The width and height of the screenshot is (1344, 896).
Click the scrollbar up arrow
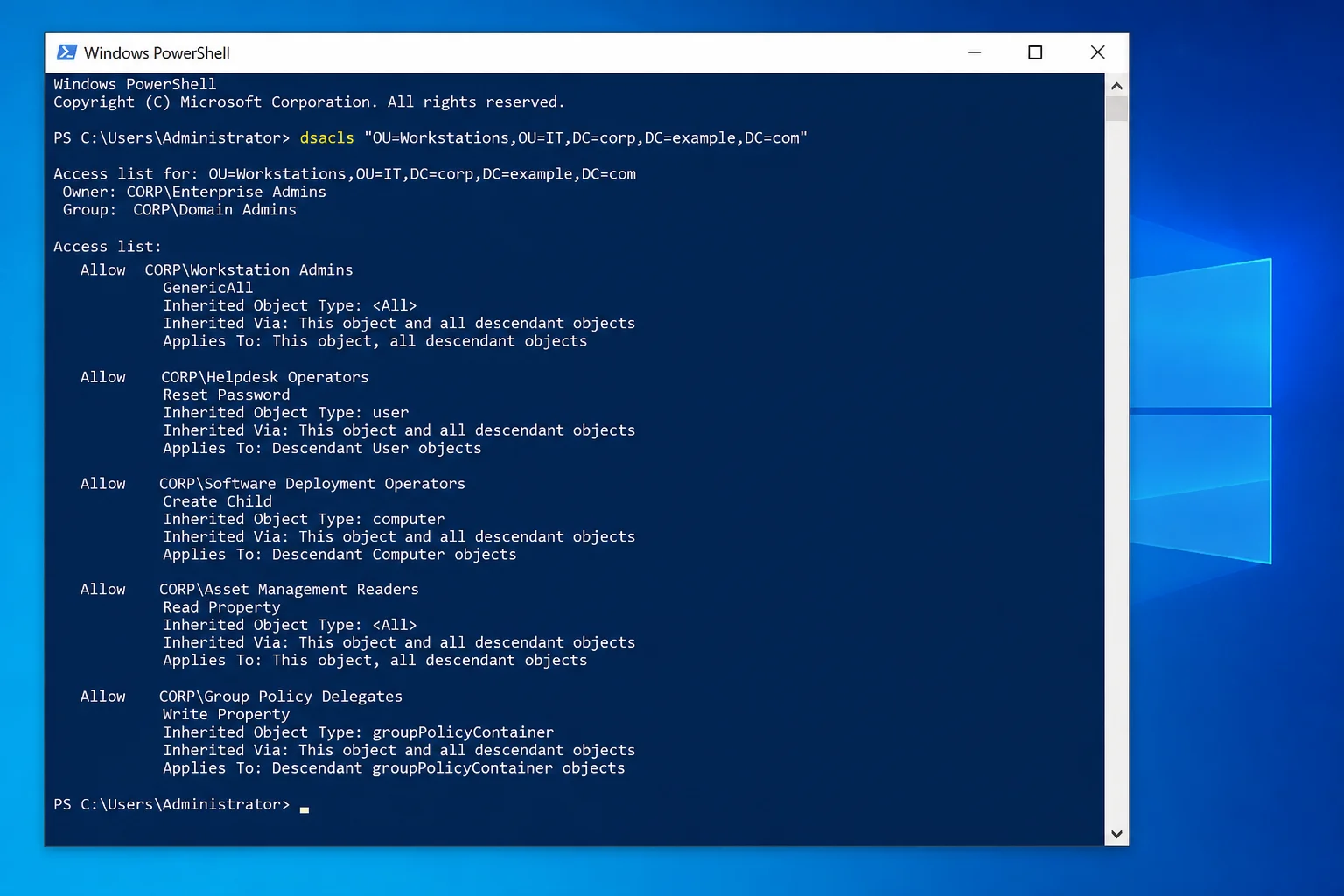coord(1116,86)
